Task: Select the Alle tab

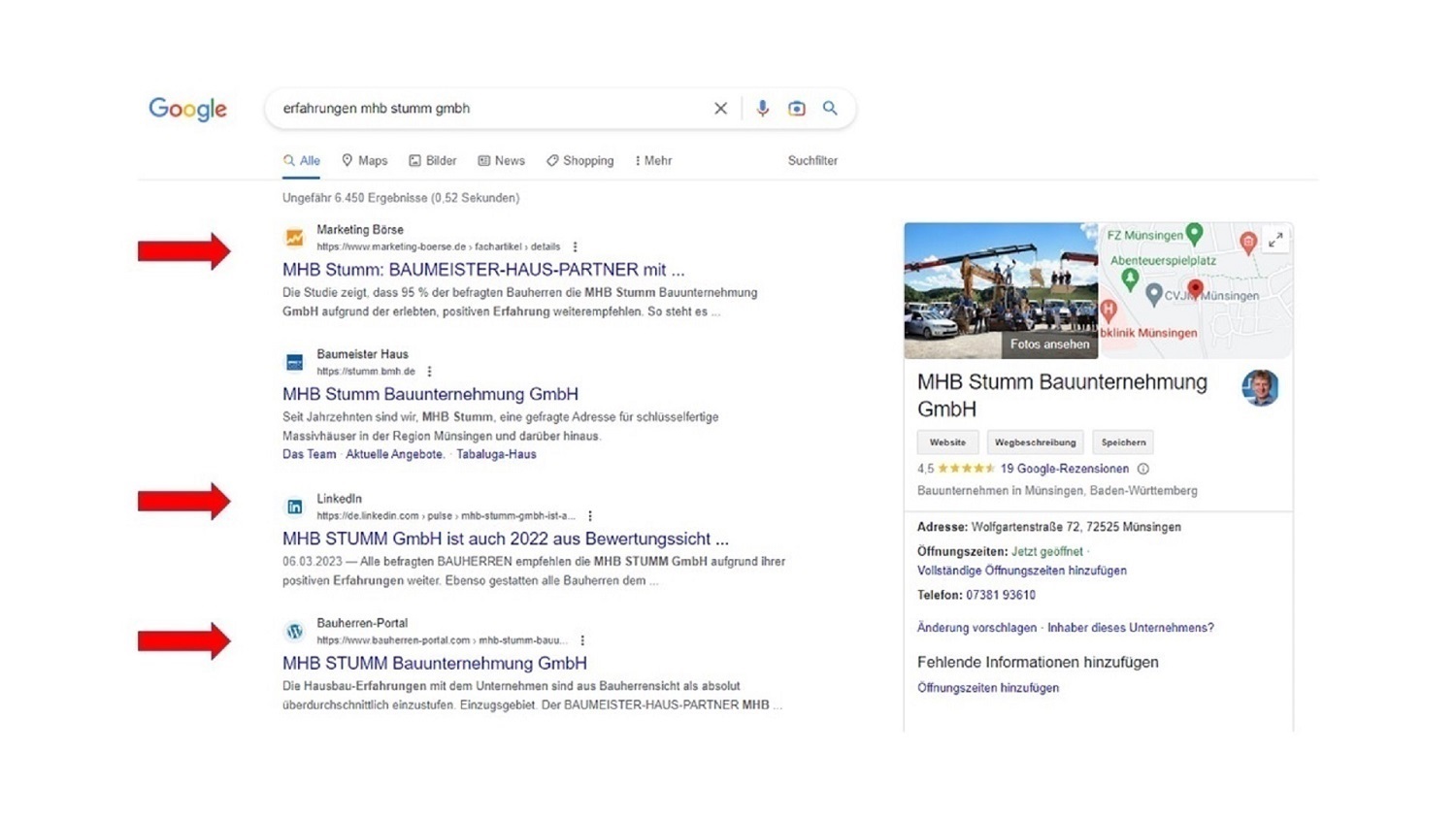Action: [302, 161]
